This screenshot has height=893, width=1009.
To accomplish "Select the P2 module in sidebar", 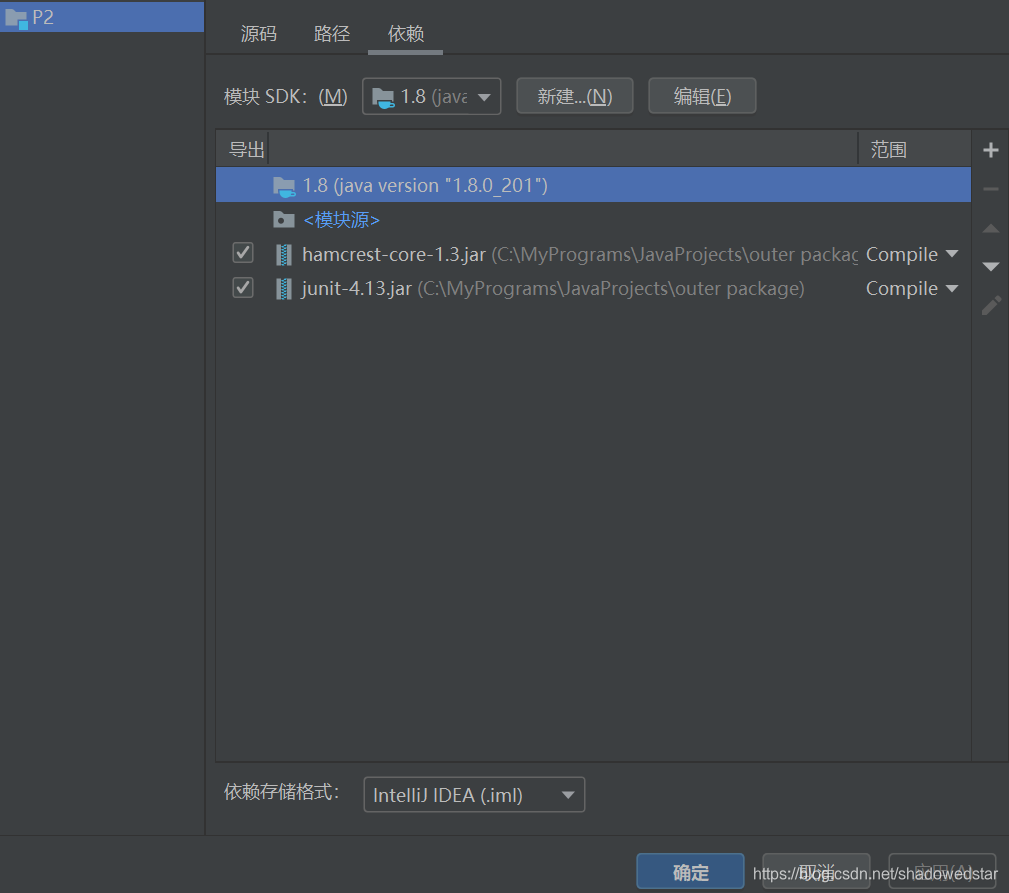I will [x=102, y=17].
